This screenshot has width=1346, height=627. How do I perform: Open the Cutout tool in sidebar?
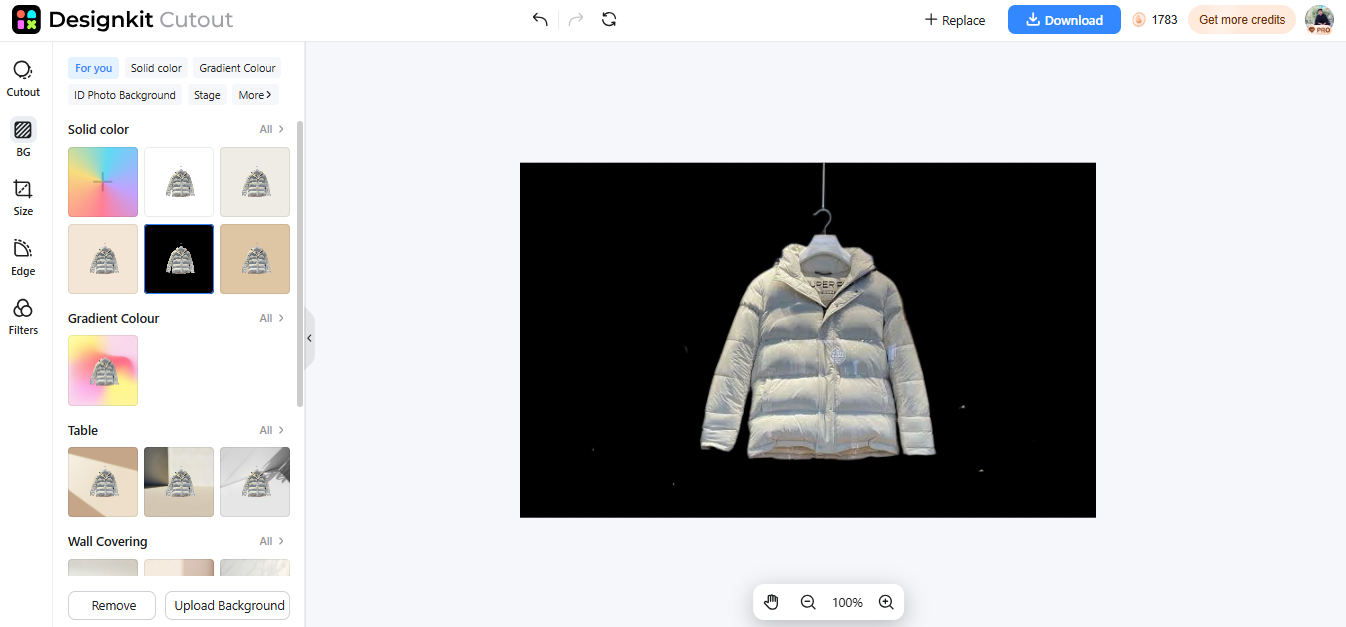(x=23, y=78)
